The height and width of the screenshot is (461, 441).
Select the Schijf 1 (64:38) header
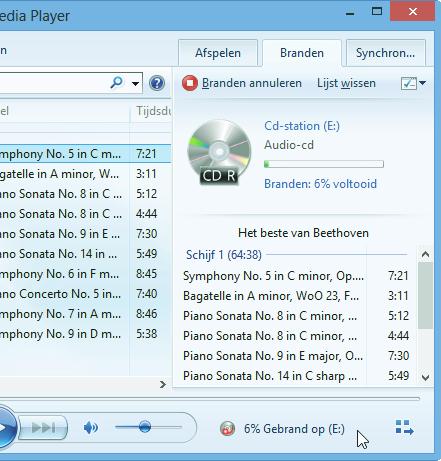coord(224,255)
